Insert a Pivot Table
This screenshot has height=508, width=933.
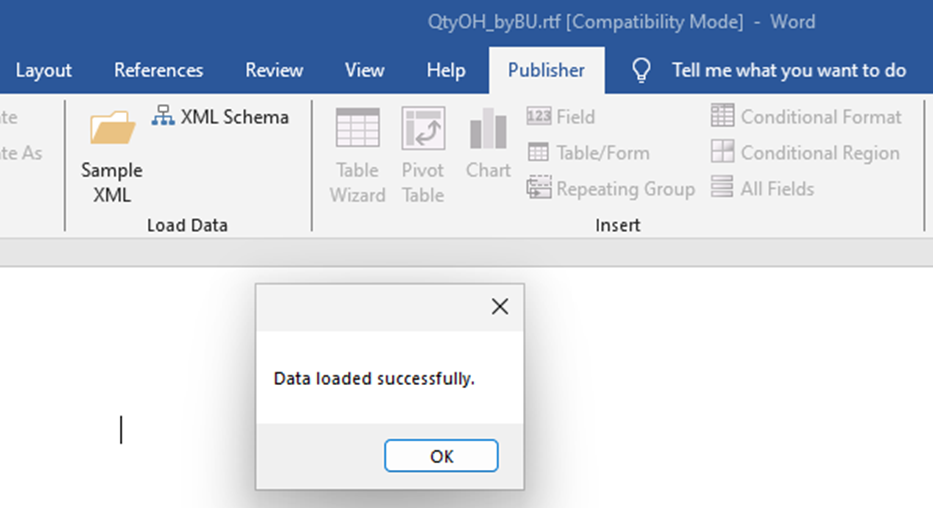pyautogui.click(x=423, y=156)
